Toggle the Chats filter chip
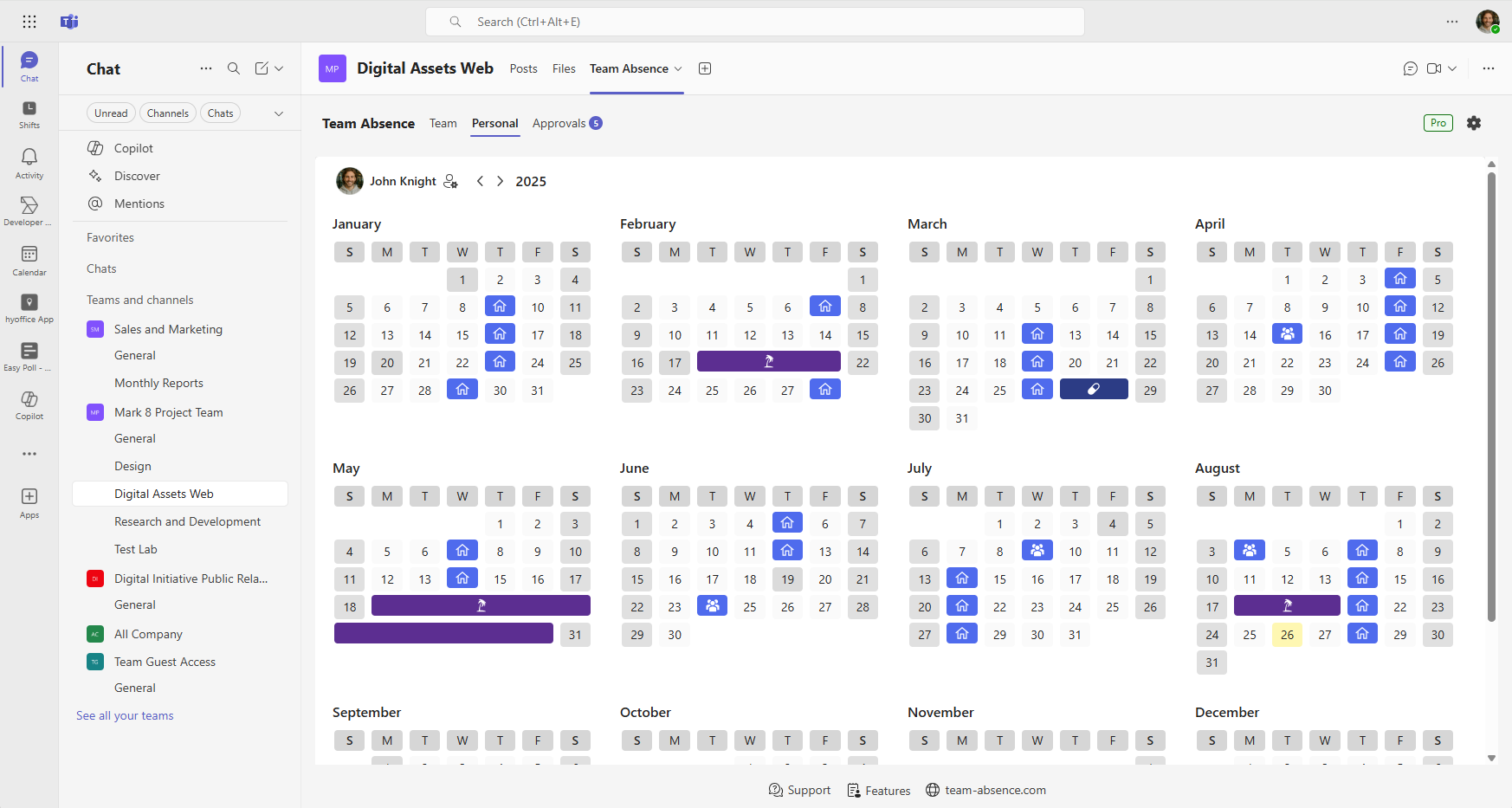Screen dimensions: 1512x808 click(x=220, y=113)
